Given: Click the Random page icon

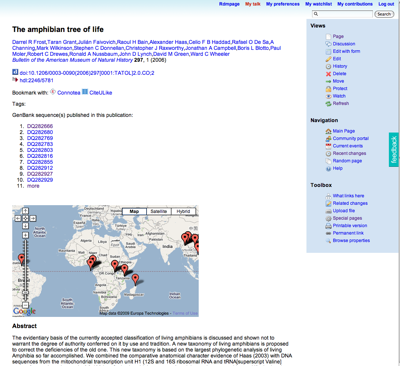Looking at the screenshot, I should click(328, 161).
